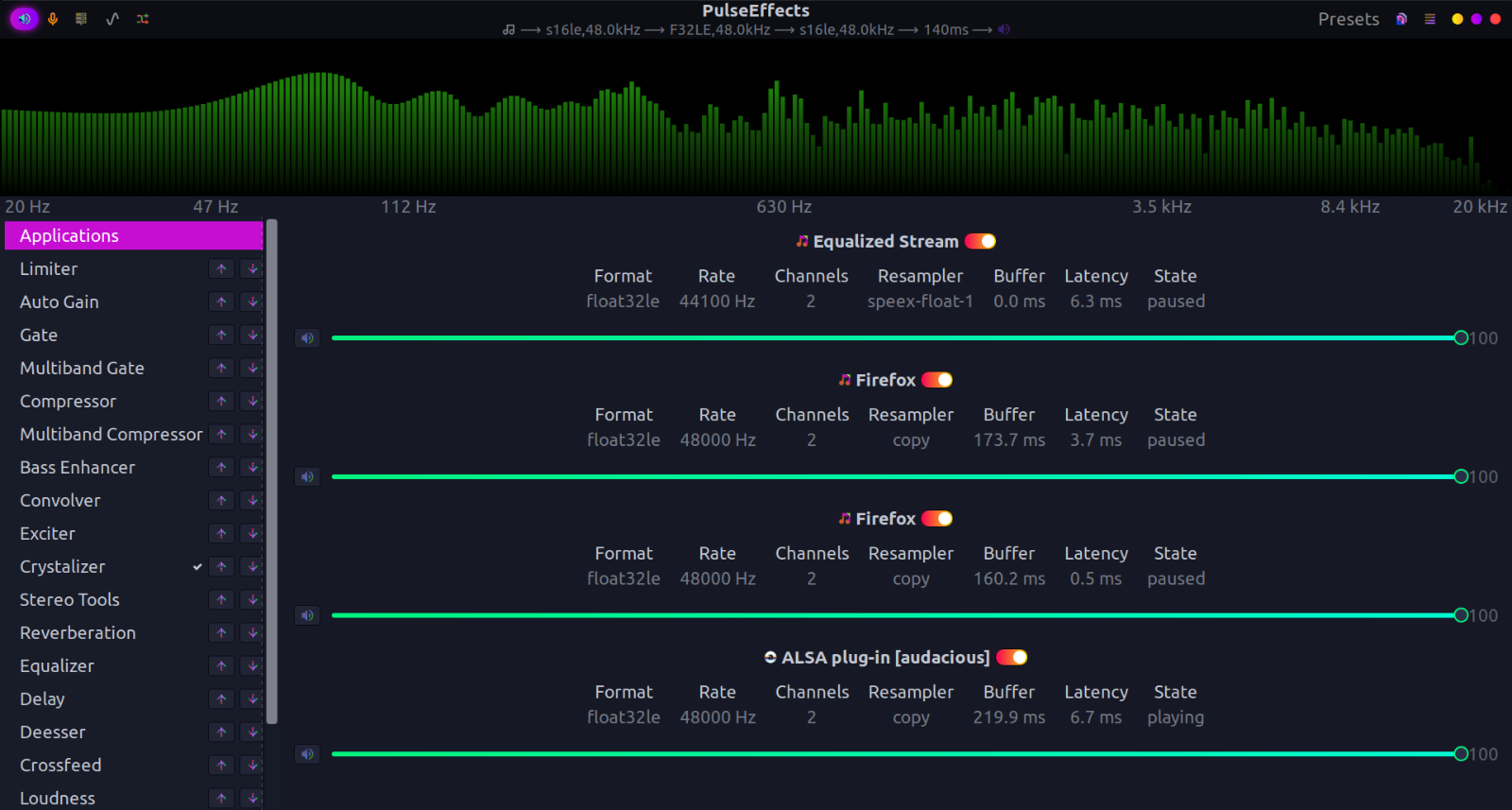1512x810 pixels.
Task: Click the plugin list scrollbar
Action: pos(272,473)
